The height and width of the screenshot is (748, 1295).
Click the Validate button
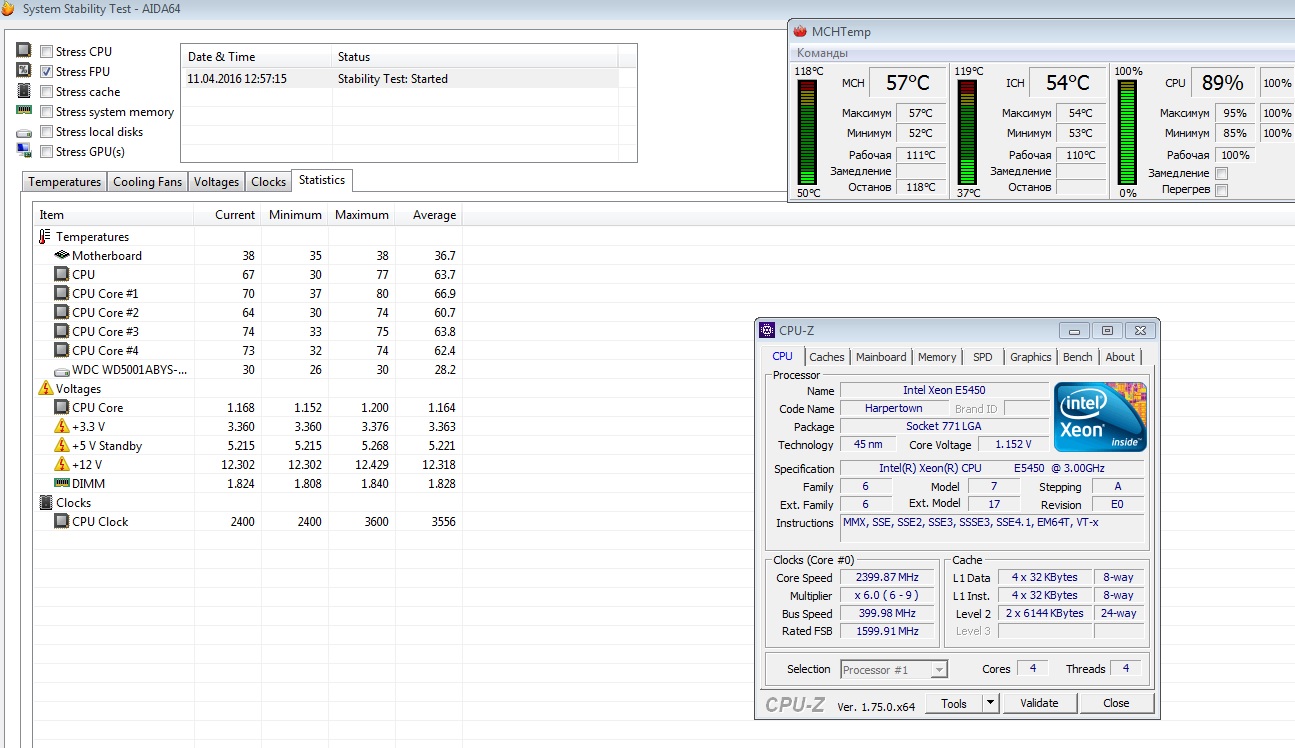coord(1039,703)
